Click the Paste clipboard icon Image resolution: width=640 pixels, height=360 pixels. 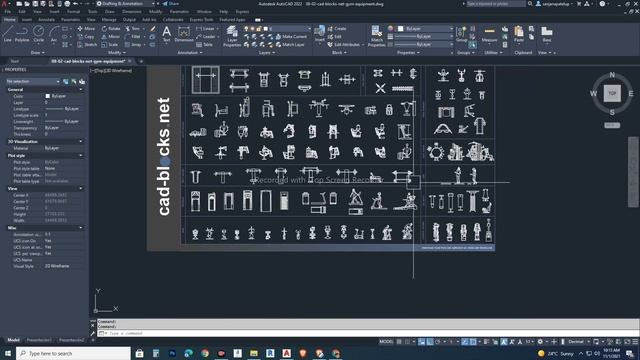519,33
